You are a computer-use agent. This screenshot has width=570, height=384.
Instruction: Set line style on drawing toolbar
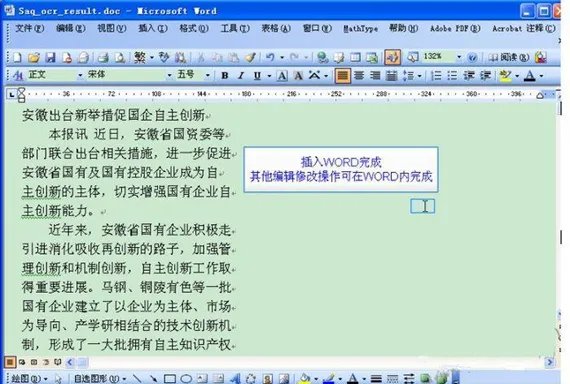[x=376, y=379]
